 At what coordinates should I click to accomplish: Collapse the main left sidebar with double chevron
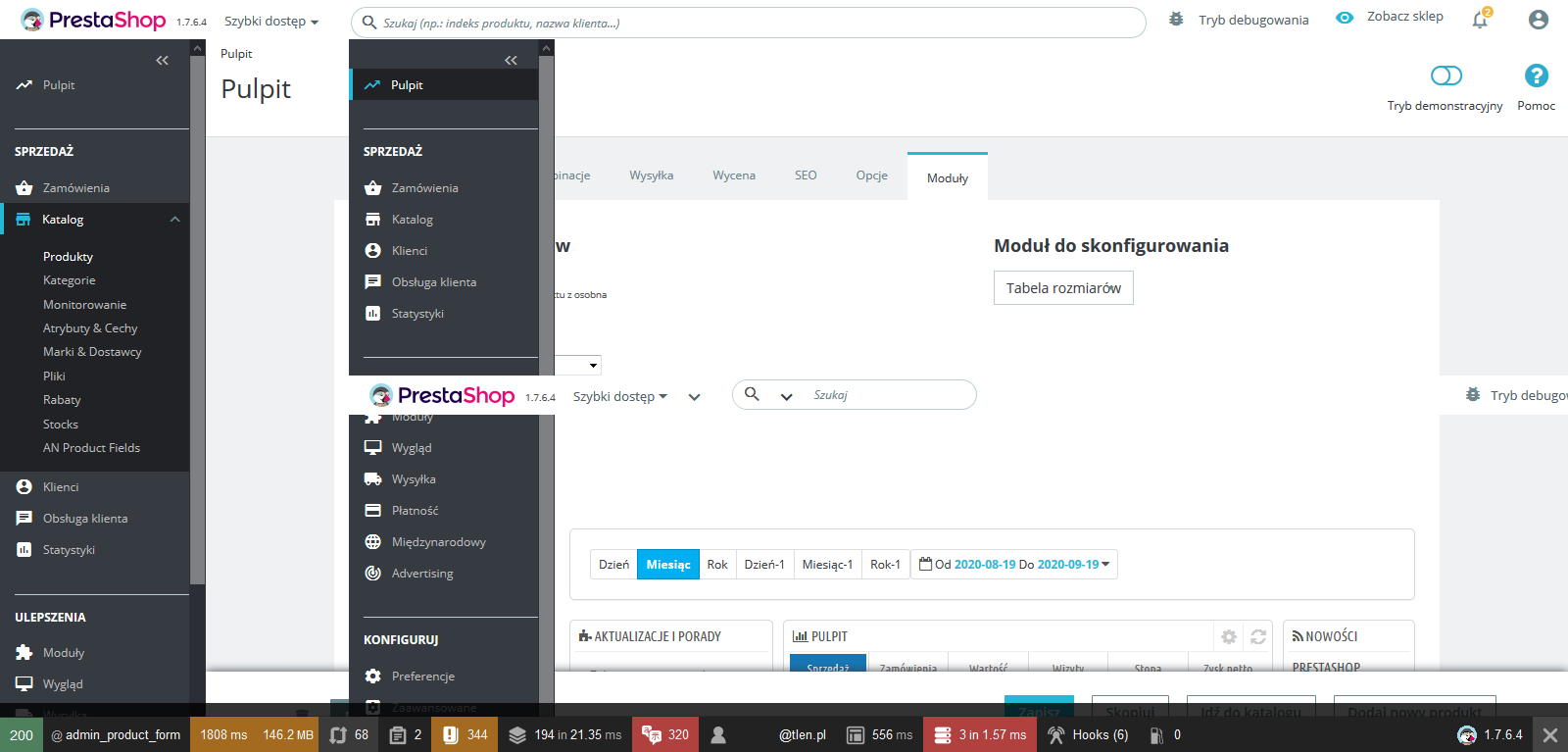click(163, 60)
